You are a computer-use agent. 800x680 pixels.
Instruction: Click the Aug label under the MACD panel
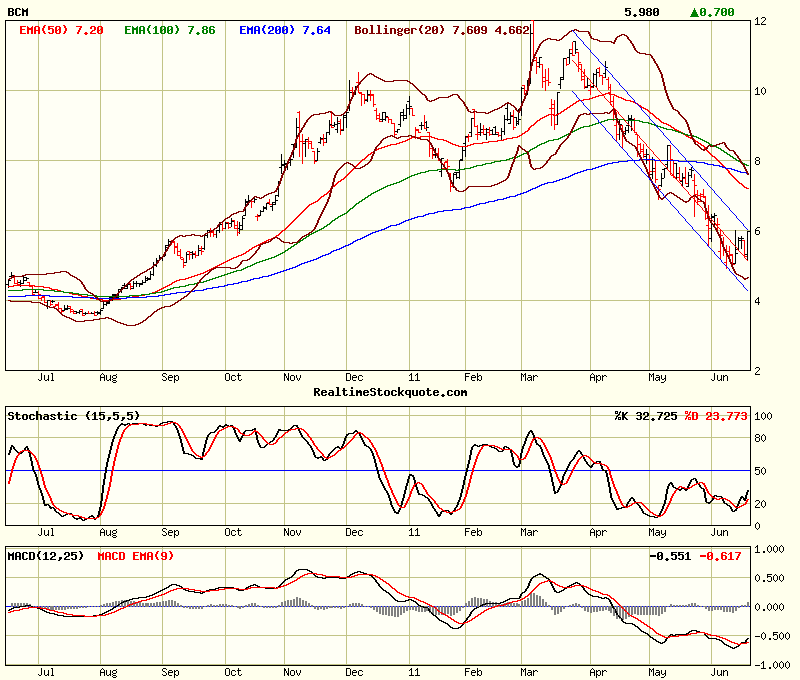pos(108,674)
